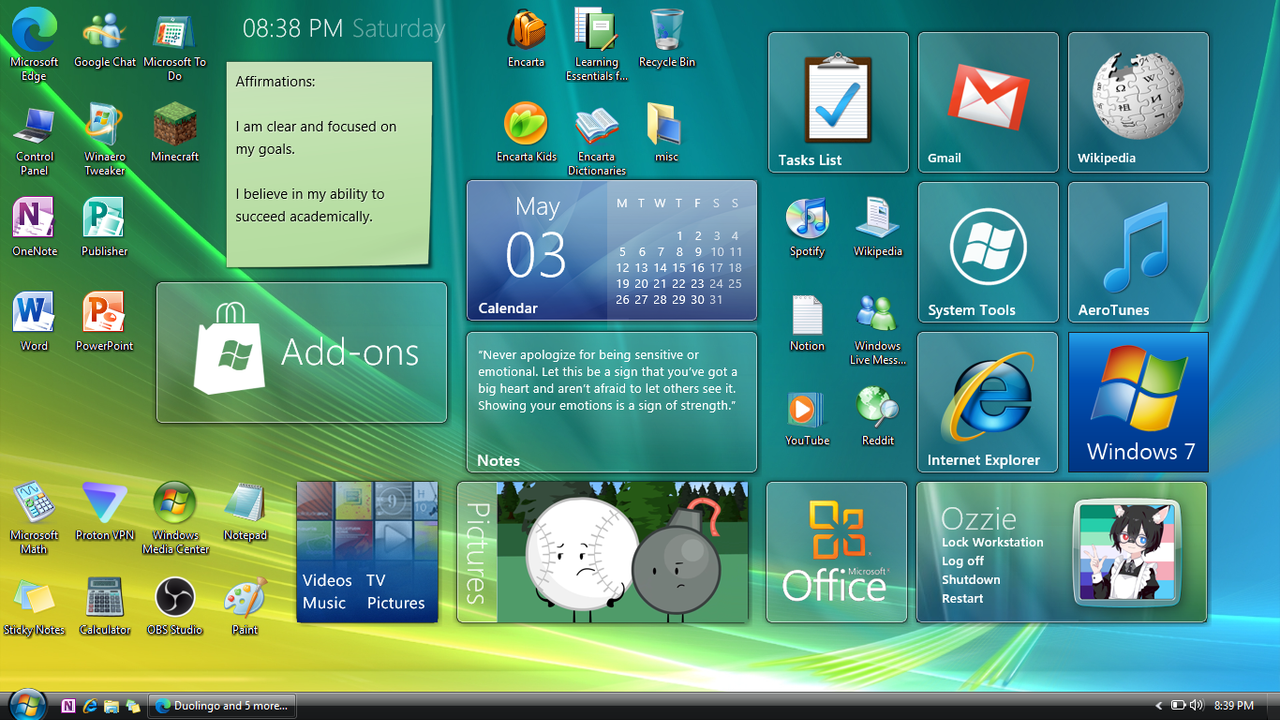Open Control Panel desktop icon

[x=34, y=139]
